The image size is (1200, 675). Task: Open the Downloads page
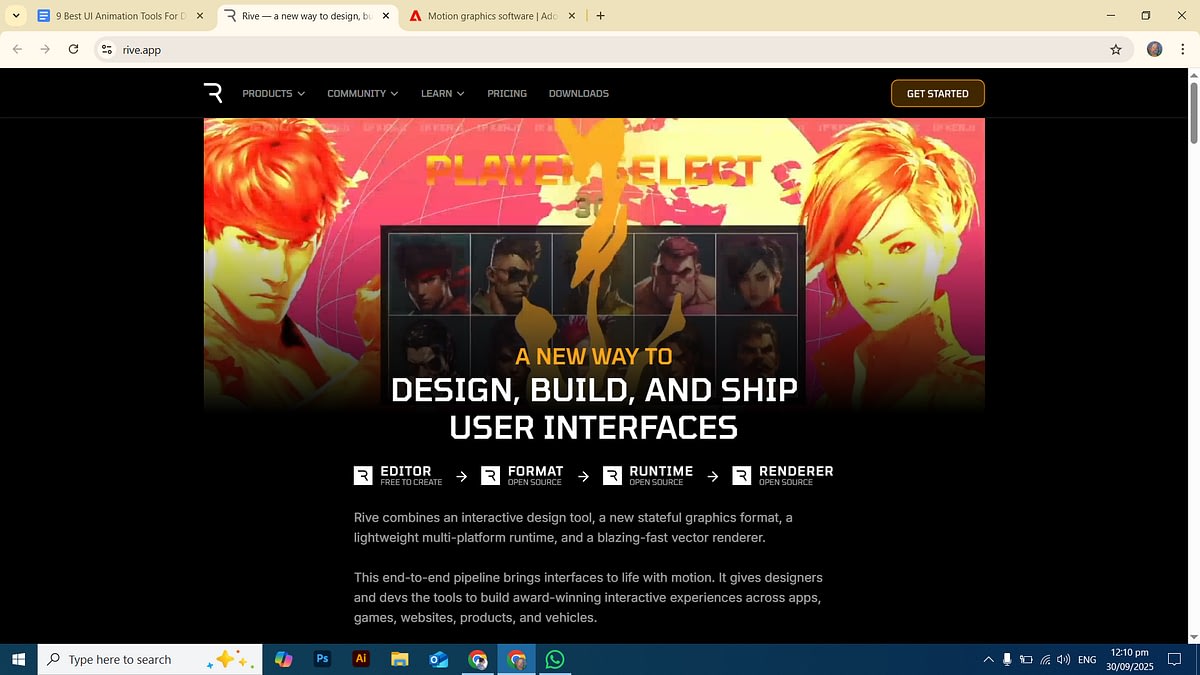click(x=578, y=93)
